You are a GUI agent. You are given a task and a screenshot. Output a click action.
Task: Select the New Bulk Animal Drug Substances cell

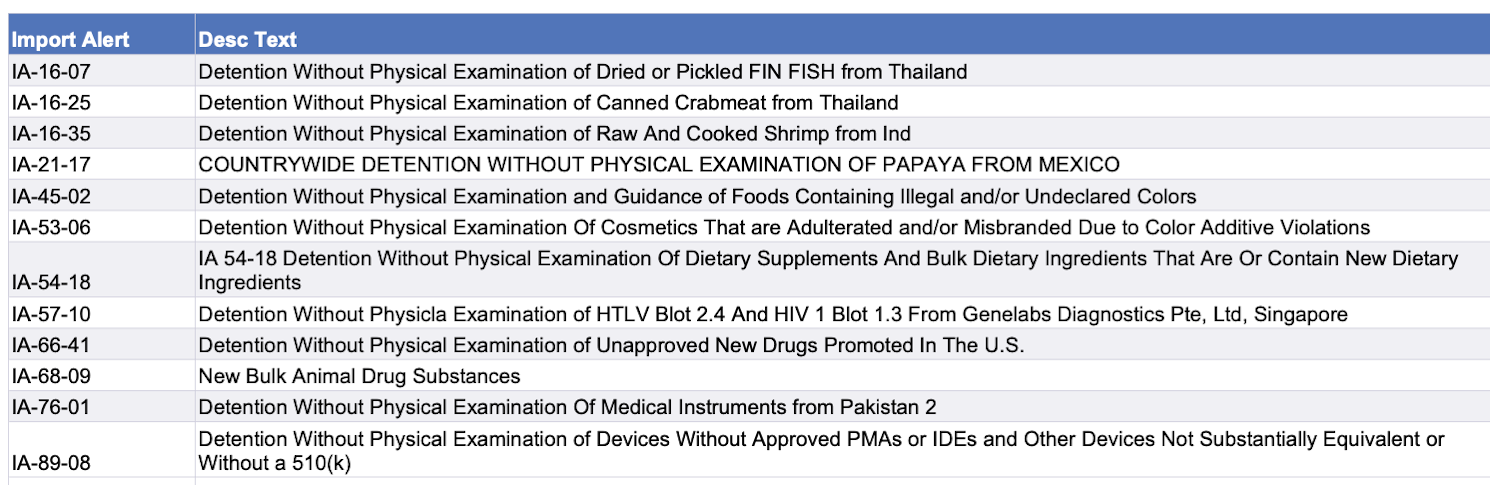click(x=359, y=377)
